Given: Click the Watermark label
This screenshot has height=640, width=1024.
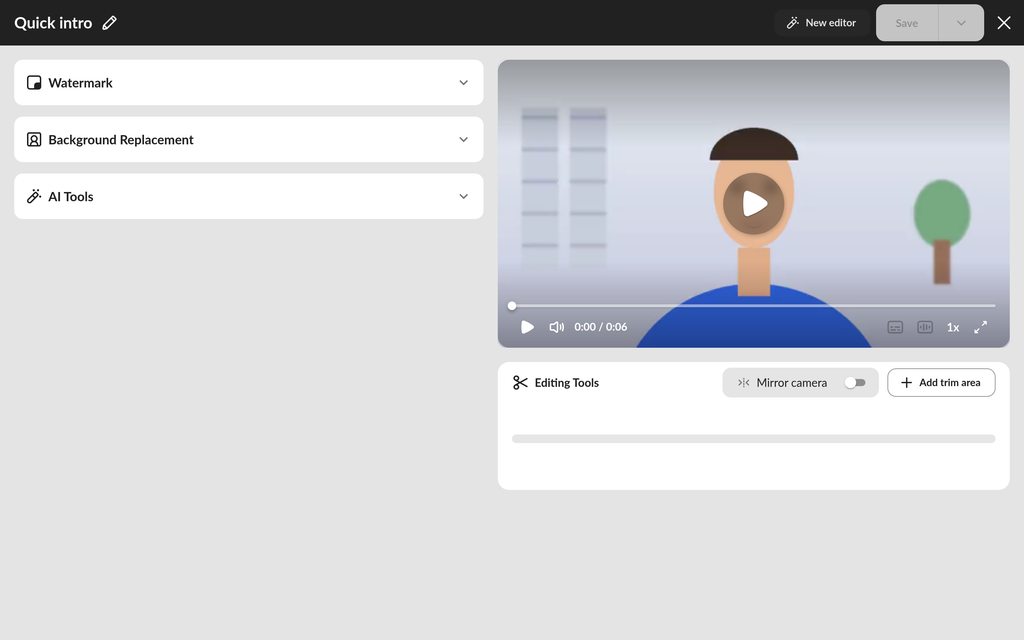Looking at the screenshot, I should click(x=80, y=83).
